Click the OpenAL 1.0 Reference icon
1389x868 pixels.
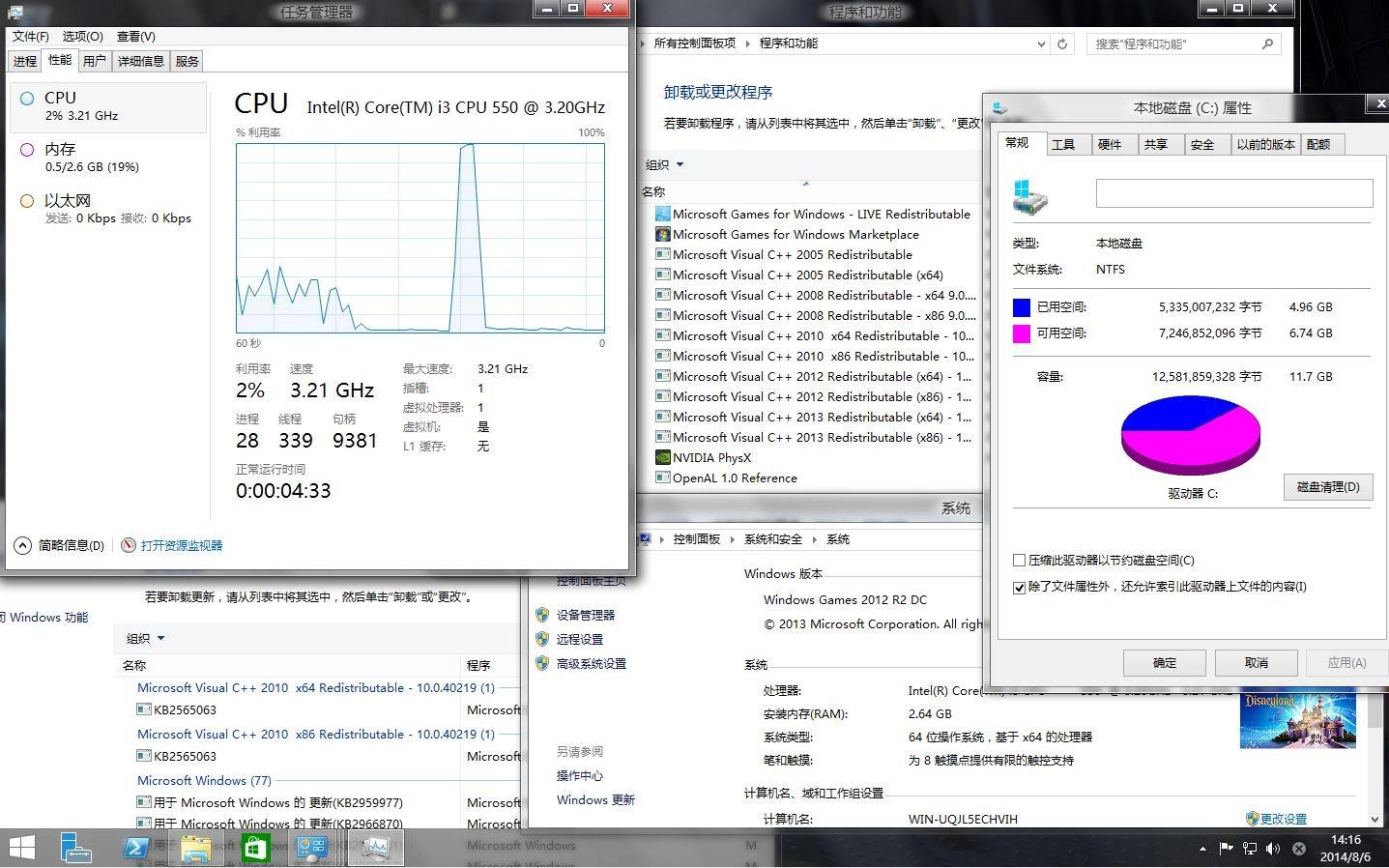click(x=662, y=477)
